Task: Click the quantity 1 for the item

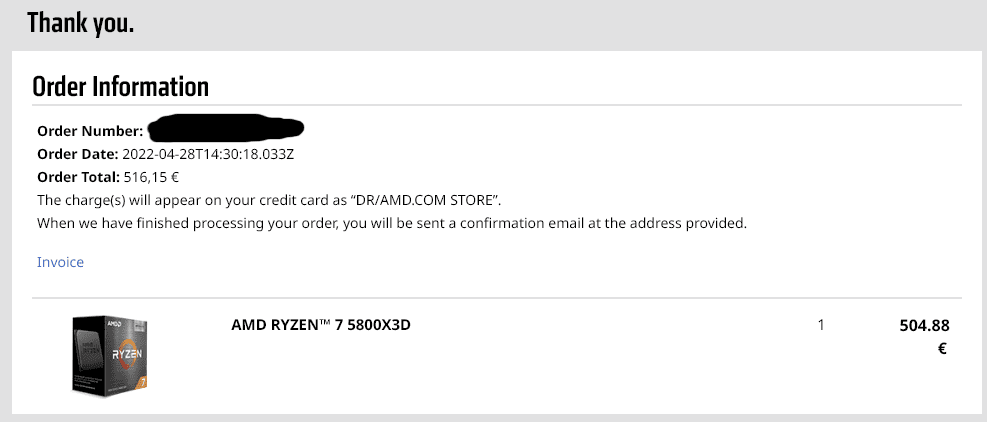Action: (x=821, y=325)
